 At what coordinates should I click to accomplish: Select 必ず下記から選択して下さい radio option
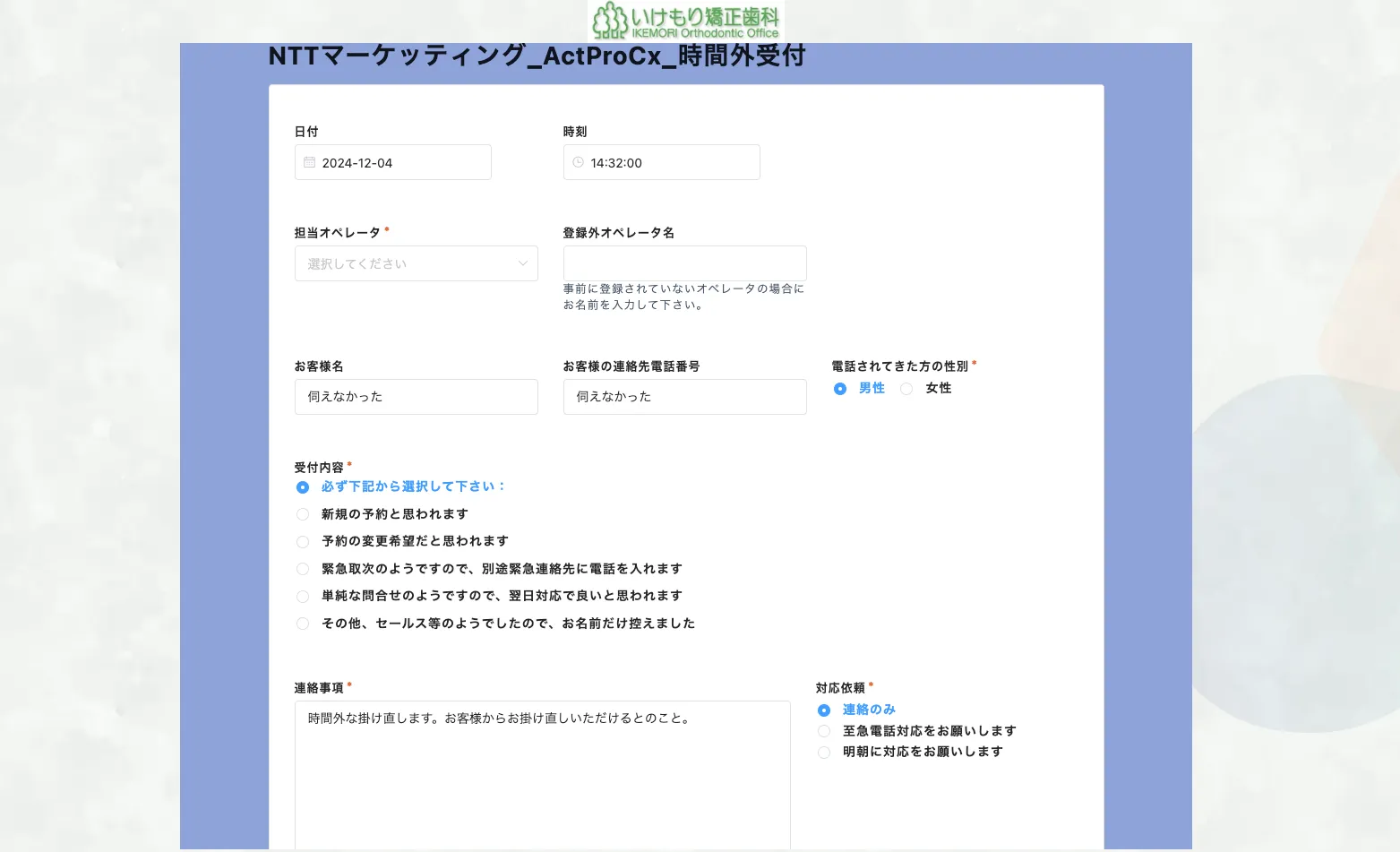(303, 487)
